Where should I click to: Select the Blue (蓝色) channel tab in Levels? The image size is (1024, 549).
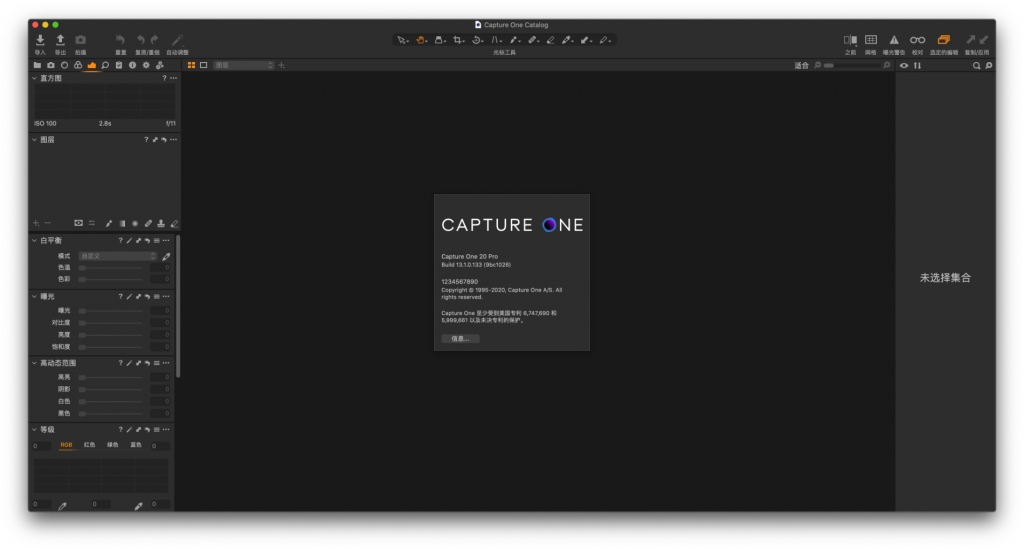136,445
